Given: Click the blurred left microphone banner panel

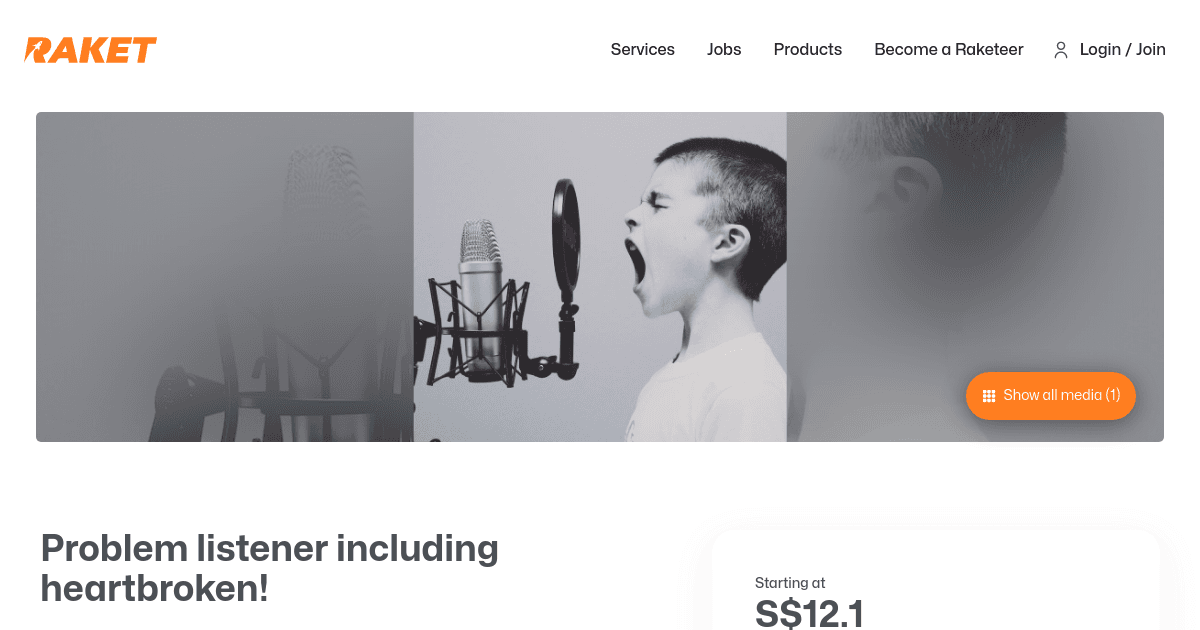Looking at the screenshot, I should 225,277.
